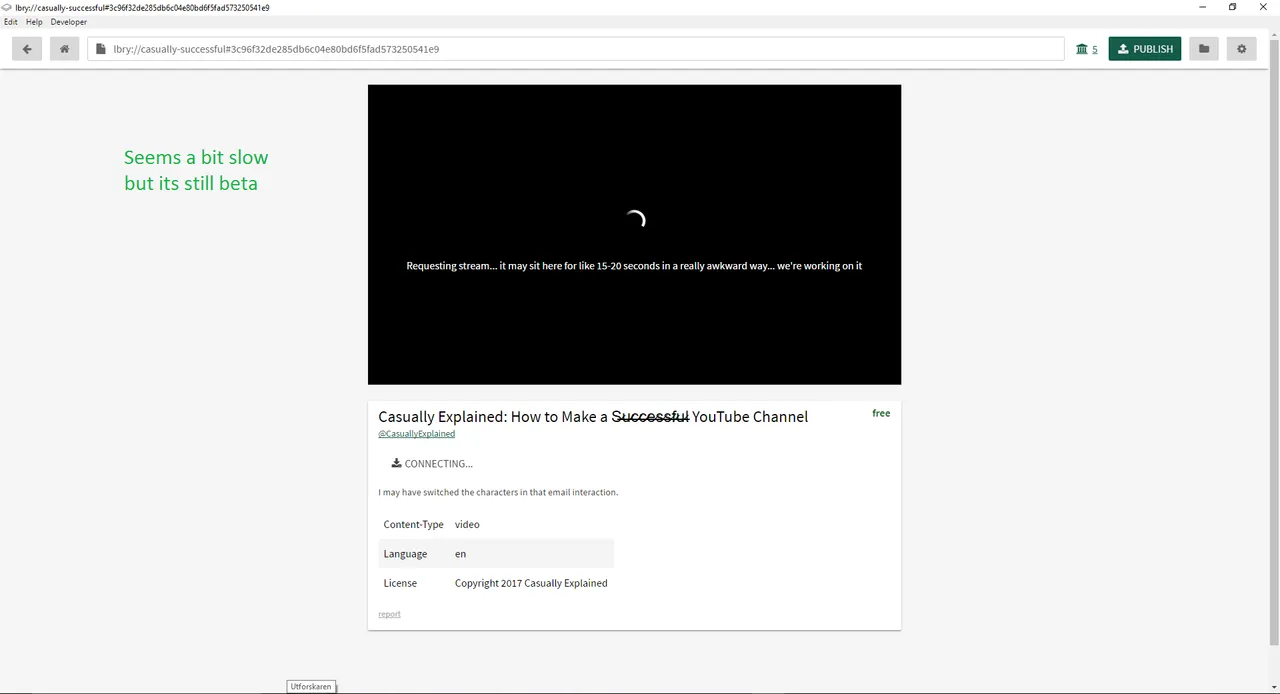The image size is (1280, 694).
Task: Click the report link
Action: point(389,614)
